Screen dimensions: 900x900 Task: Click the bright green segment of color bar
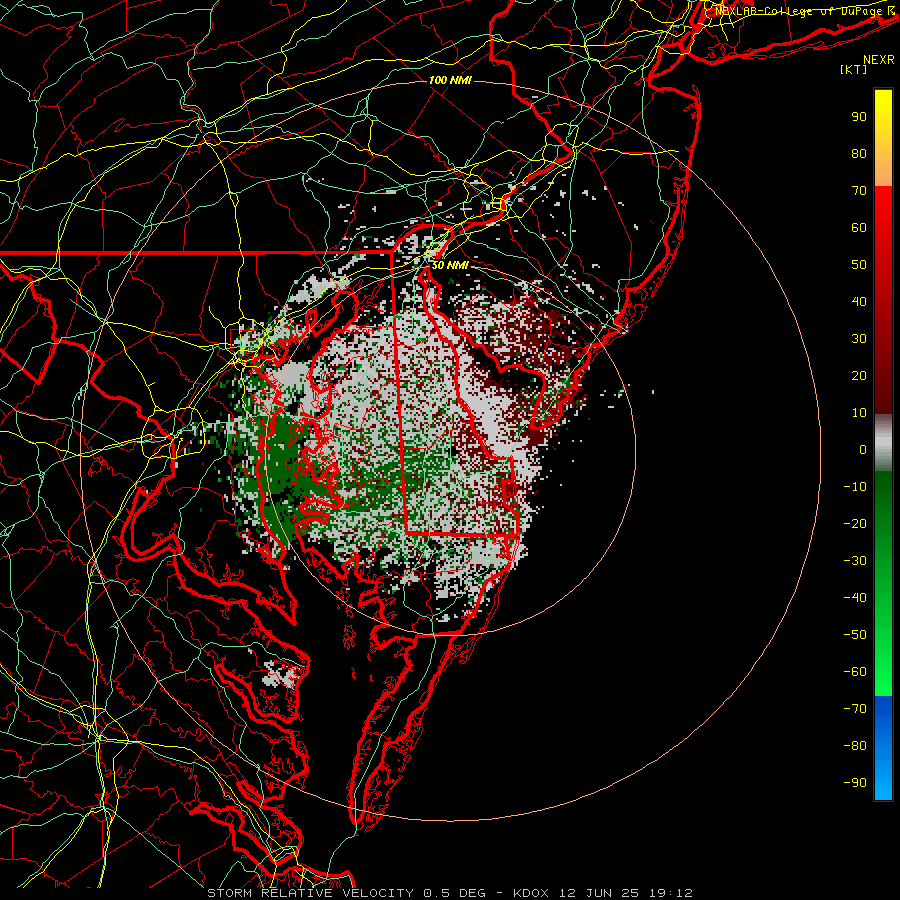883,660
